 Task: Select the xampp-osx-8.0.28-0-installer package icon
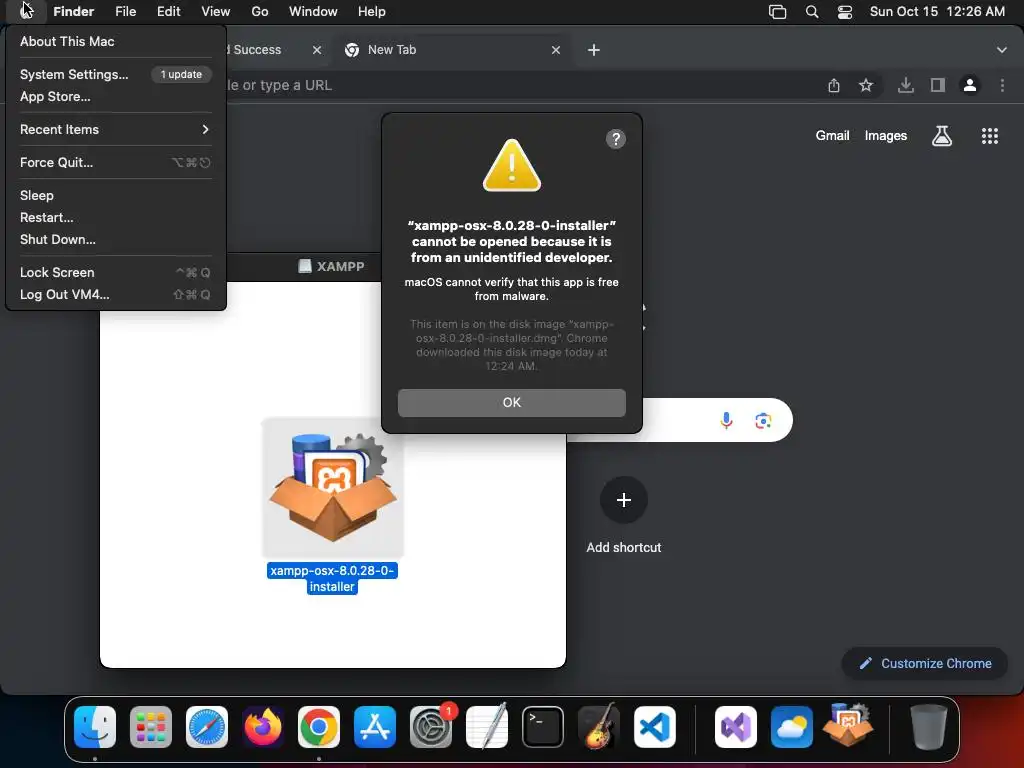pyautogui.click(x=333, y=488)
